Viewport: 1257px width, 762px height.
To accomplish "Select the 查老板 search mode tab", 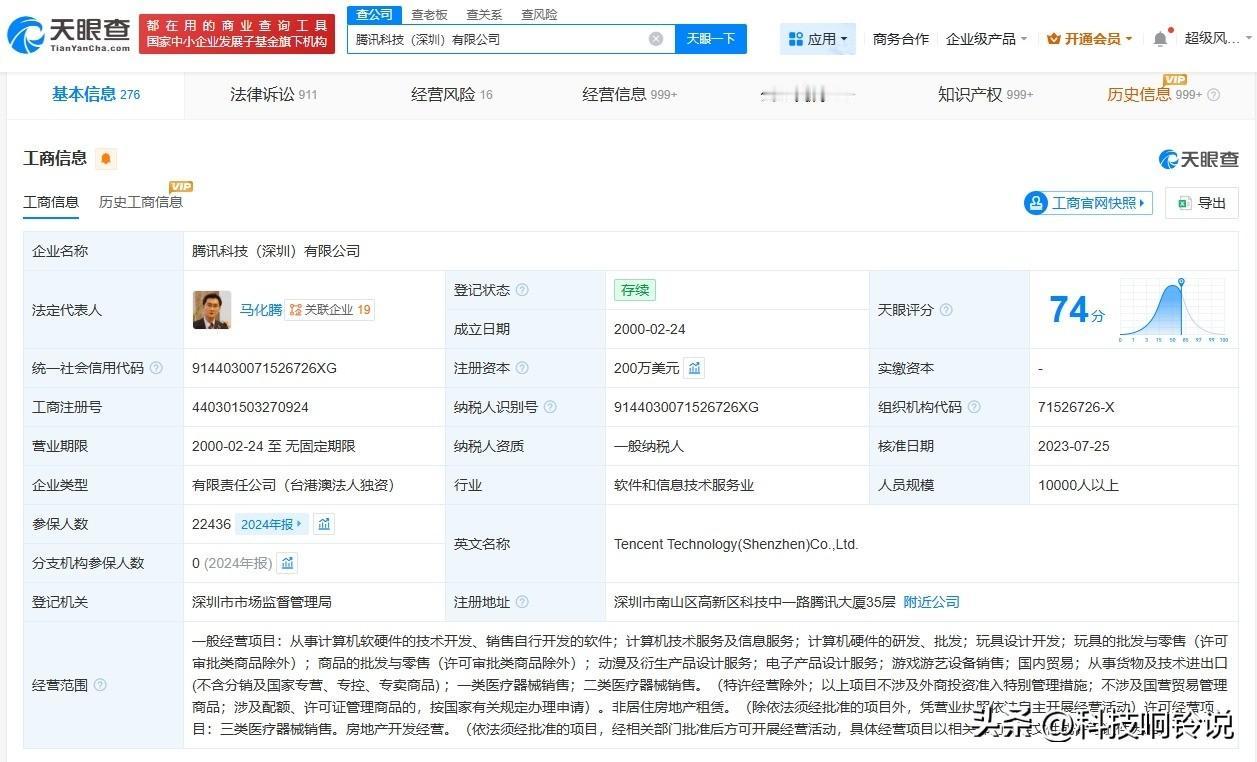I will pyautogui.click(x=429, y=15).
